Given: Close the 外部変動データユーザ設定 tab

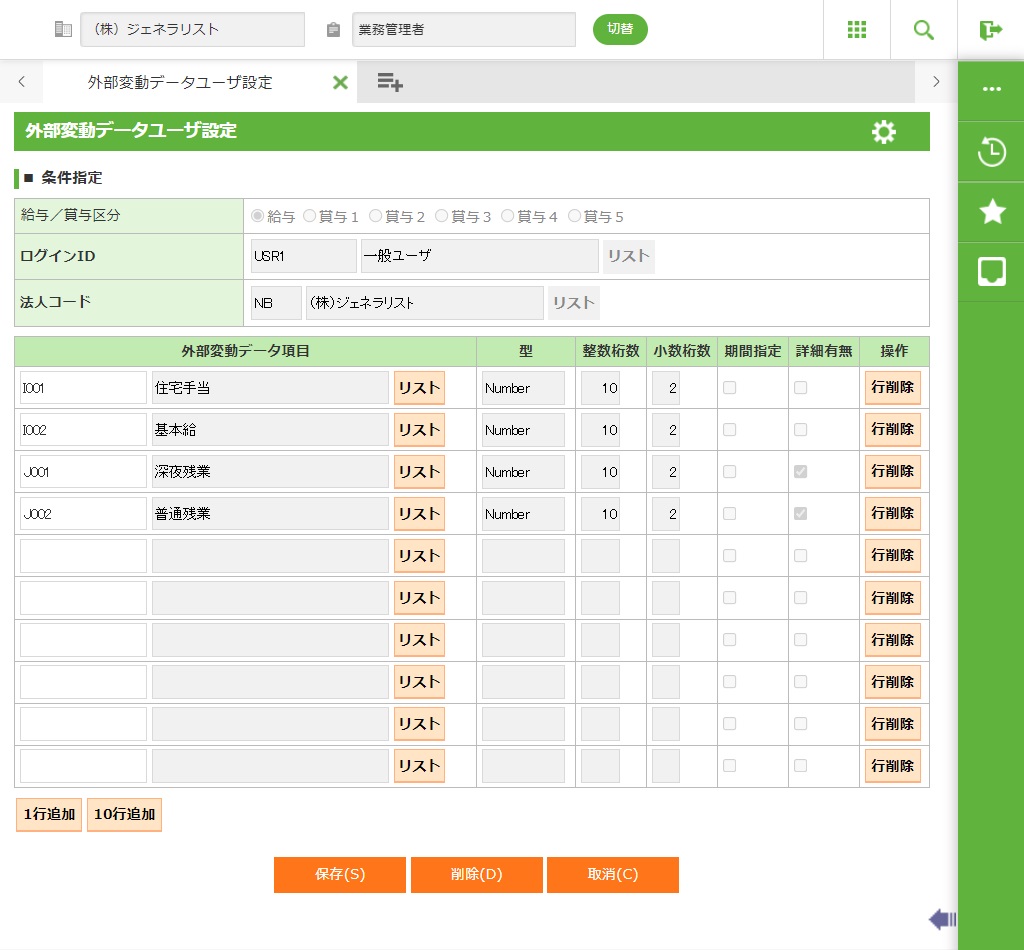Looking at the screenshot, I should click(340, 83).
